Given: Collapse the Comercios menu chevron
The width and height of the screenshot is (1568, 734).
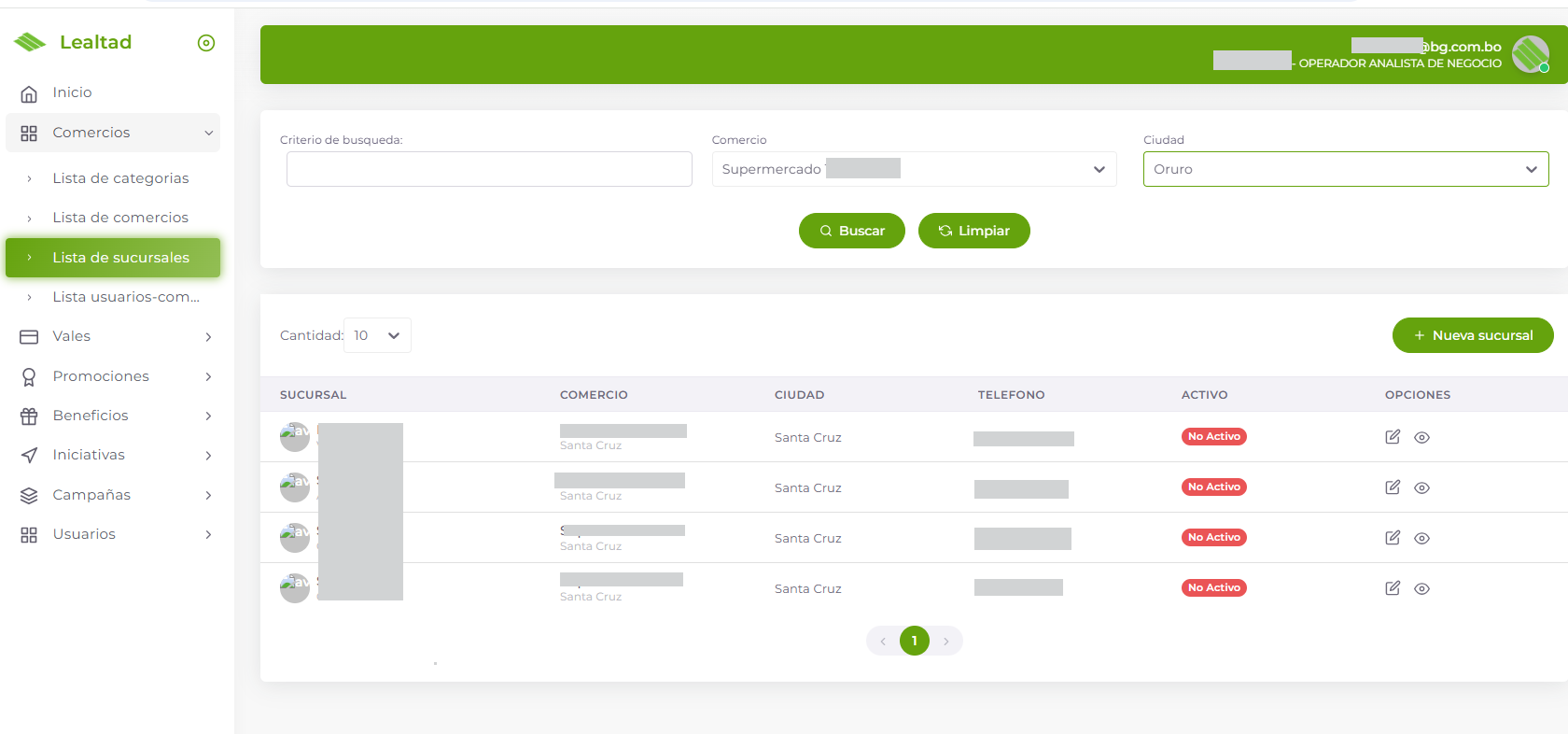Looking at the screenshot, I should pyautogui.click(x=209, y=134).
